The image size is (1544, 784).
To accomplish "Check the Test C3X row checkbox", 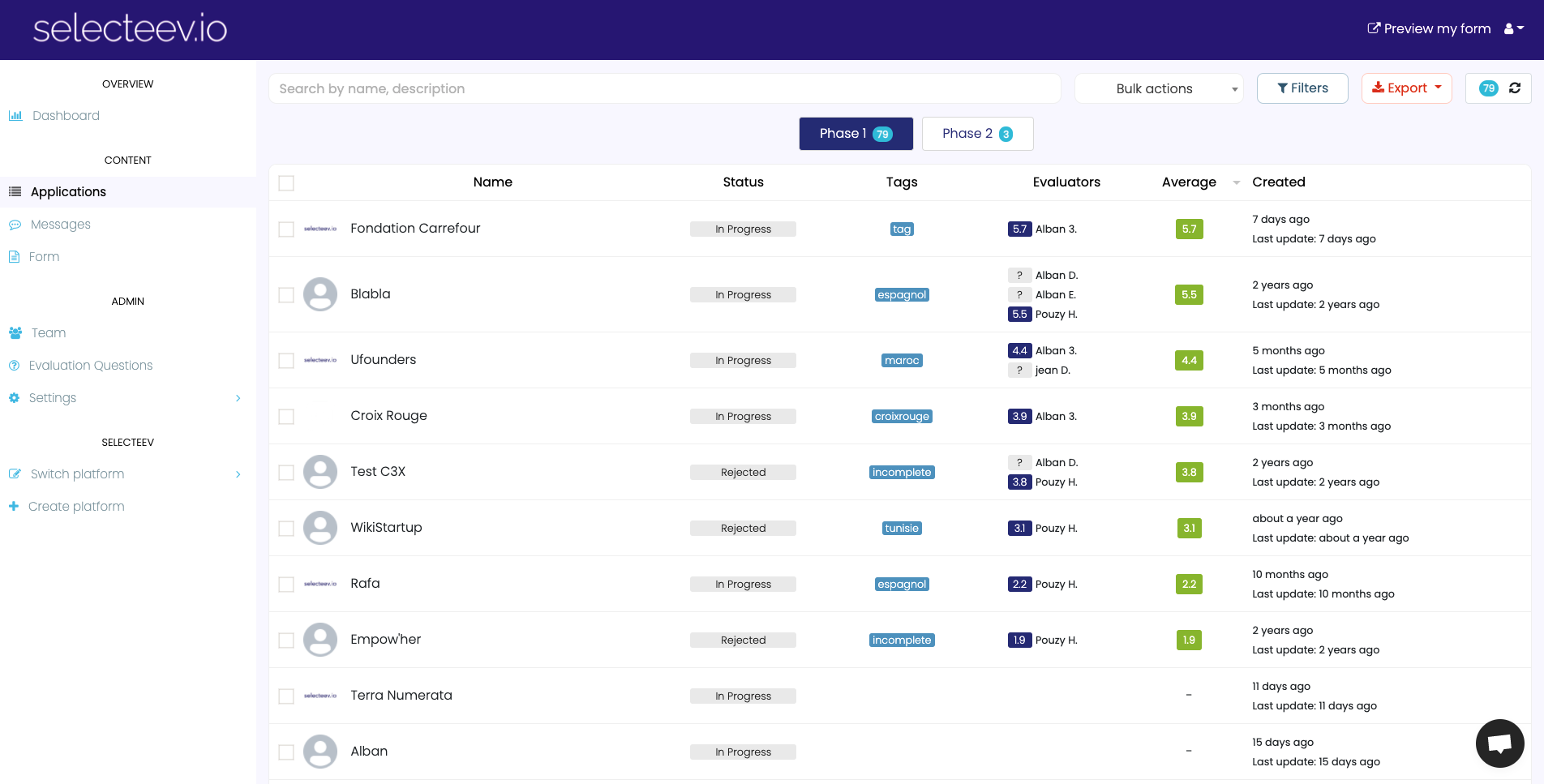I will [286, 473].
